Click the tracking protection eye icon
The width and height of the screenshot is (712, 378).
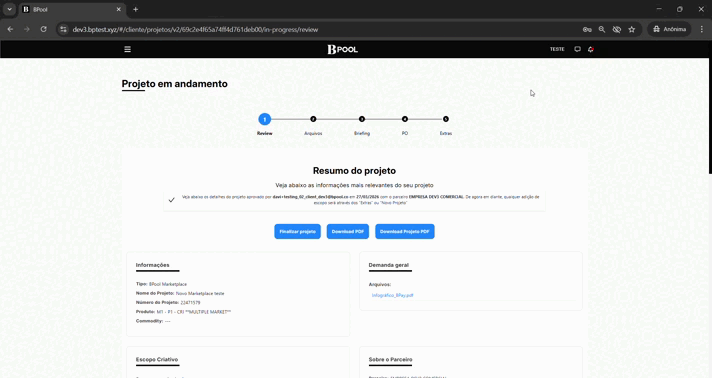click(x=617, y=29)
